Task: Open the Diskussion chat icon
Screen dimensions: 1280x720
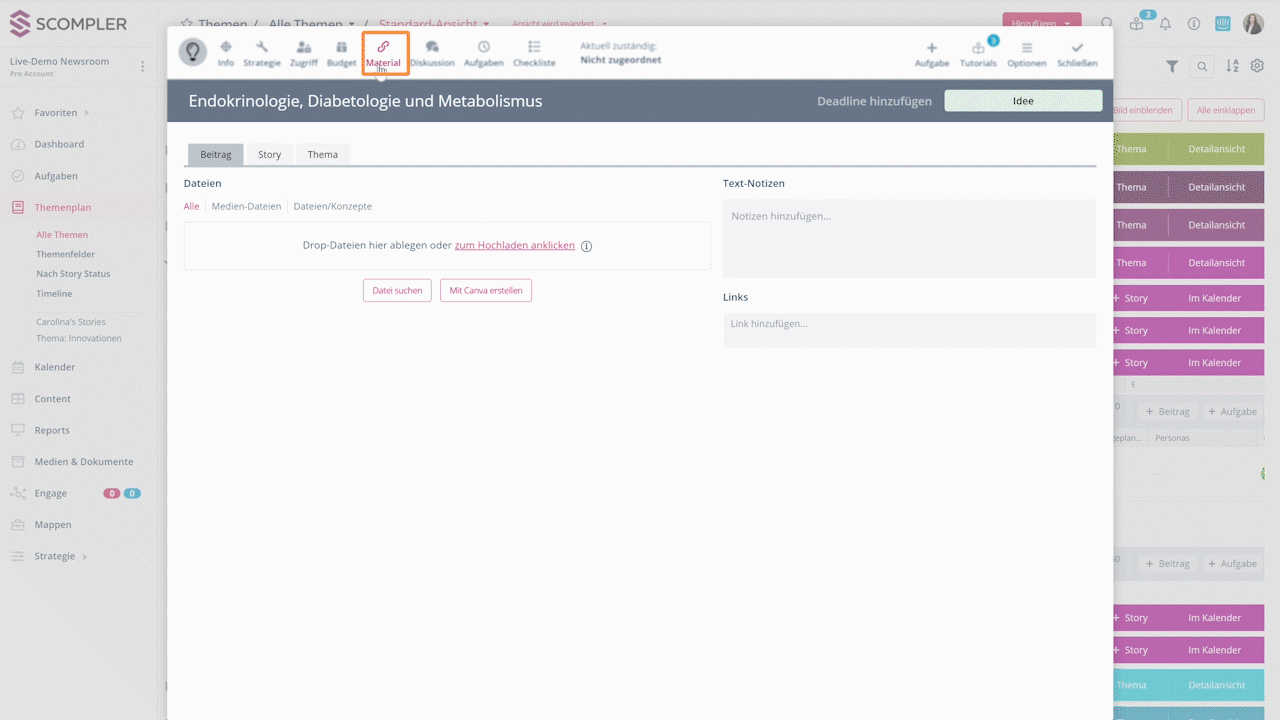Action: [432, 47]
